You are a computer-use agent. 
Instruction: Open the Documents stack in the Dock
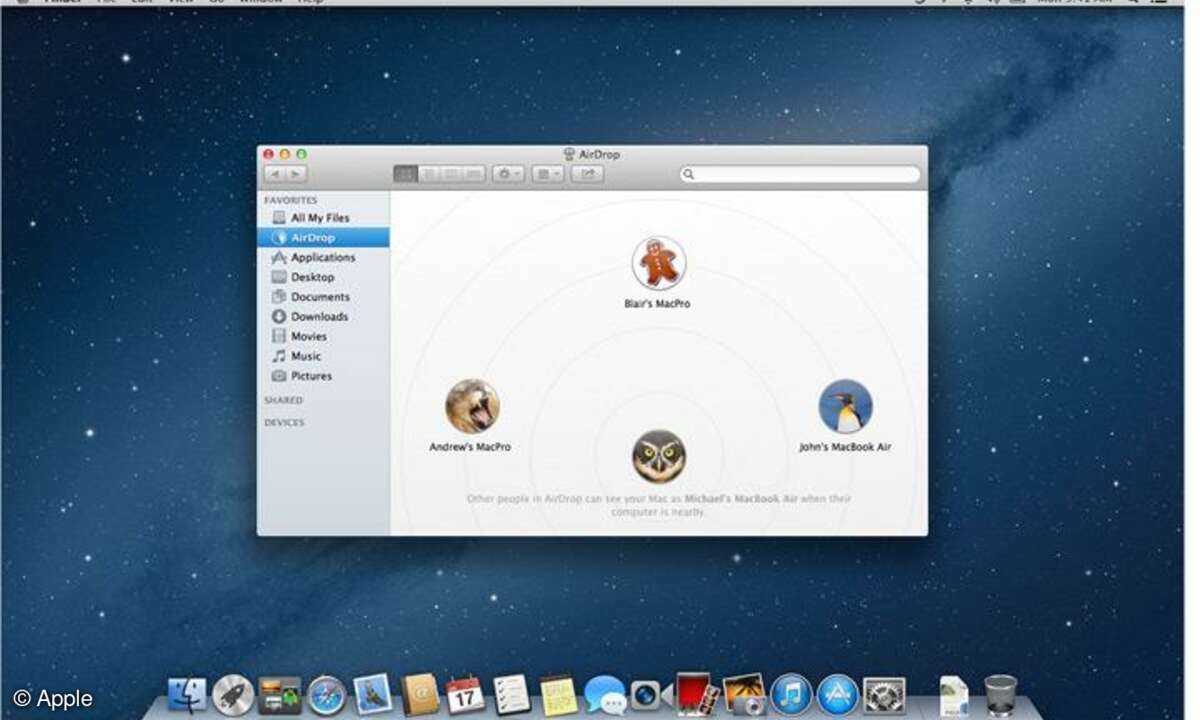pos(953,696)
